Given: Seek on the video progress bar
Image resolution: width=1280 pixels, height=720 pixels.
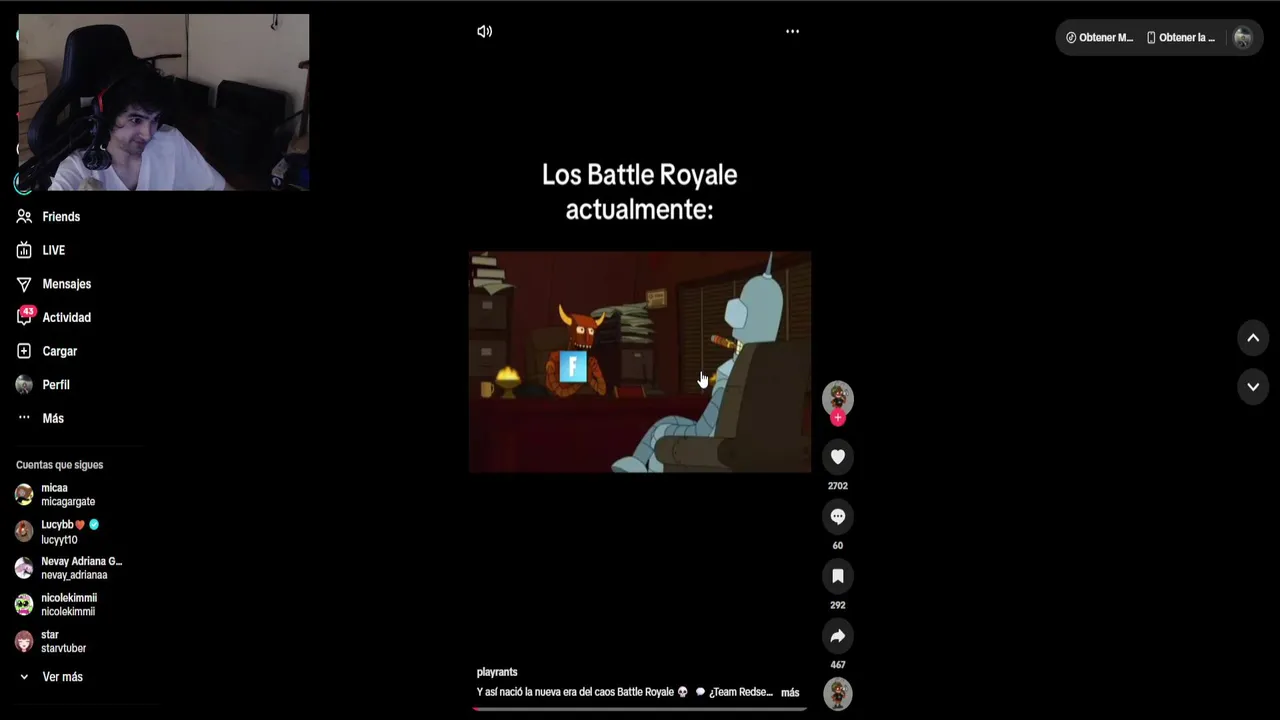Looking at the screenshot, I should coord(640,709).
